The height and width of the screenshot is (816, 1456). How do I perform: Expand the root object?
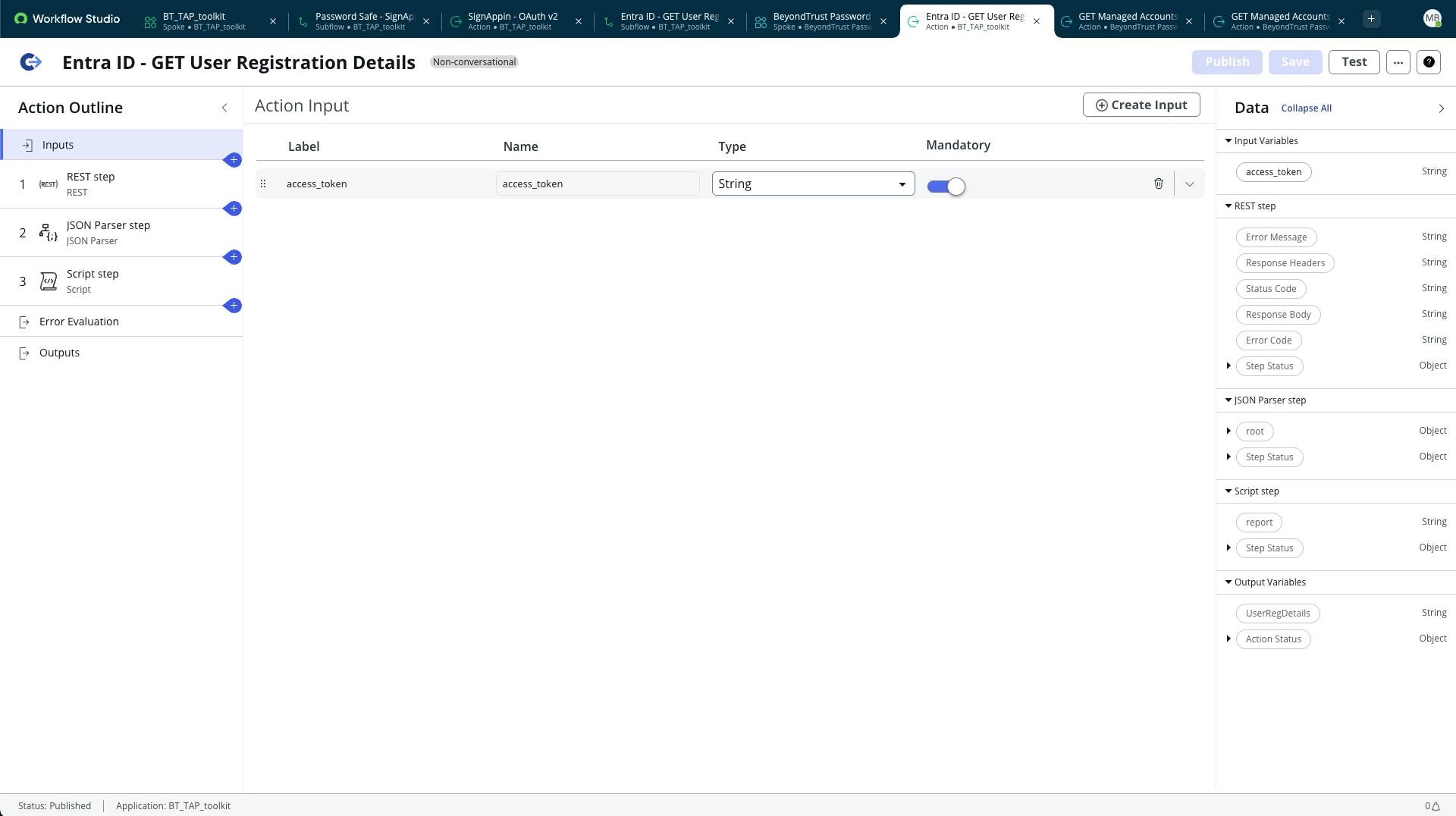click(x=1228, y=432)
